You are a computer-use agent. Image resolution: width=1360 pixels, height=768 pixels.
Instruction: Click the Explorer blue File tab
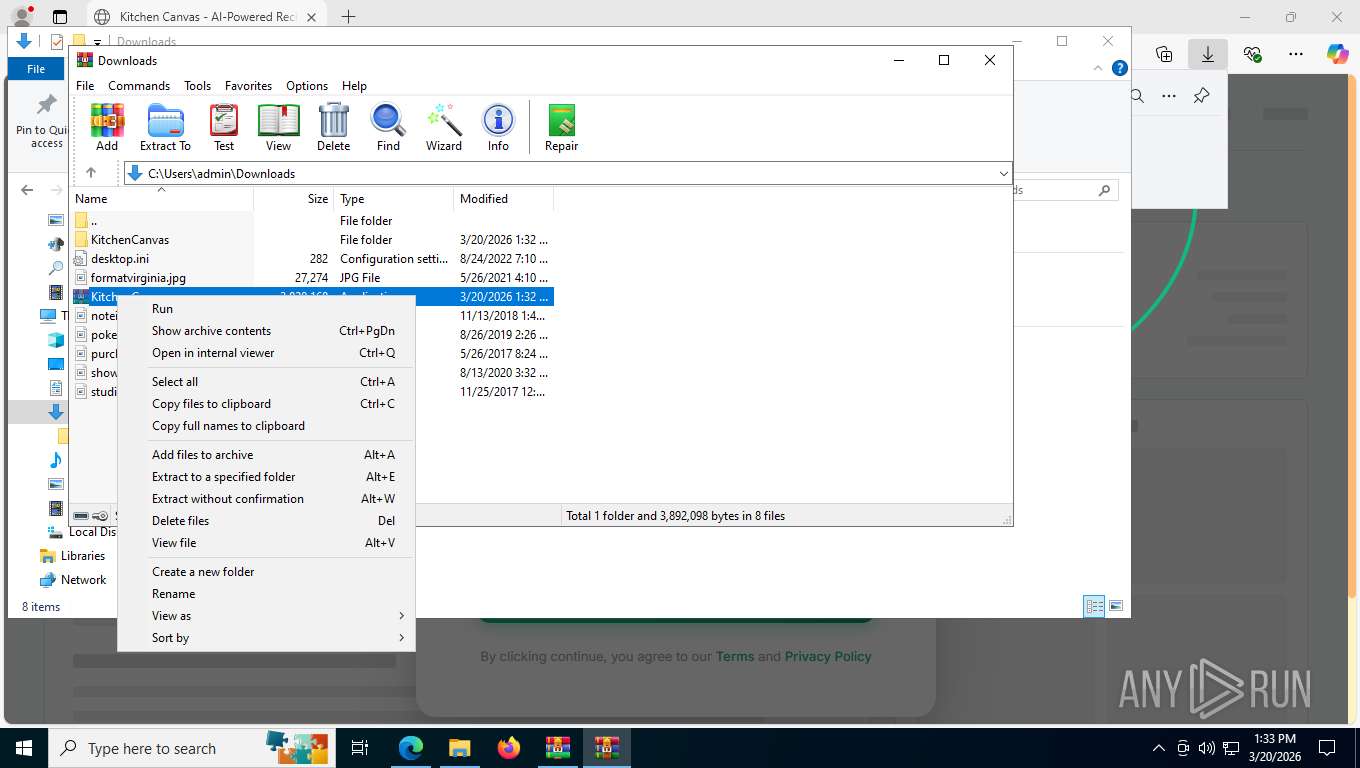click(36, 69)
